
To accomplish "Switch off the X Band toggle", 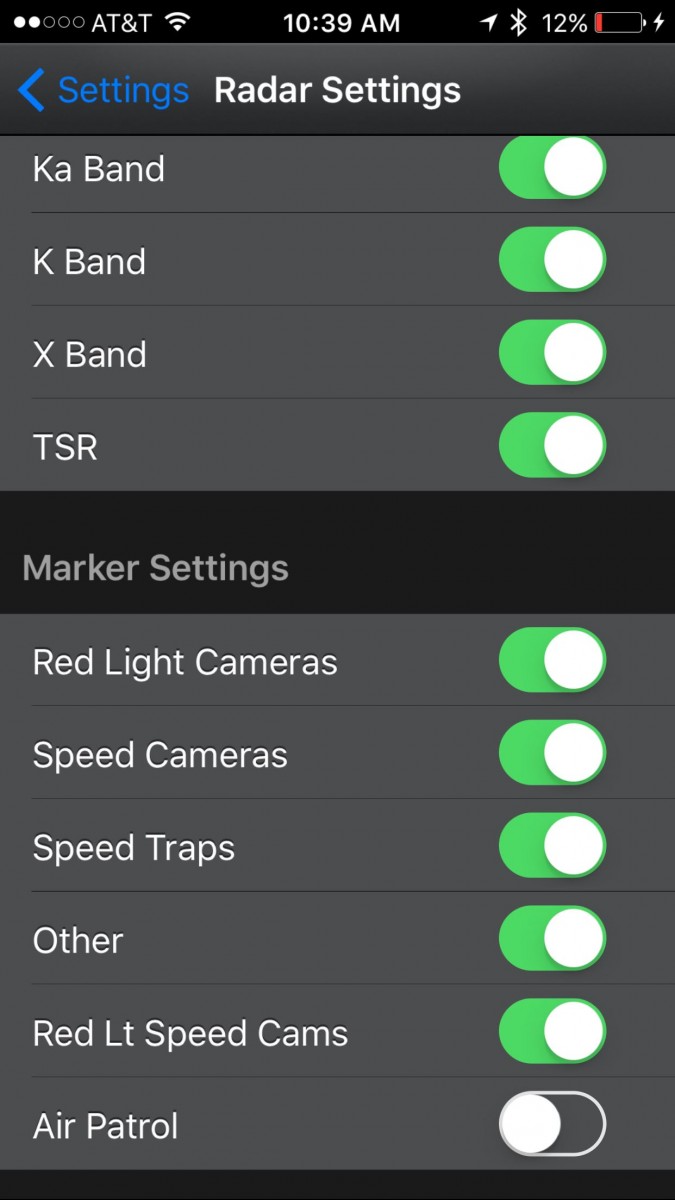I will (552, 352).
